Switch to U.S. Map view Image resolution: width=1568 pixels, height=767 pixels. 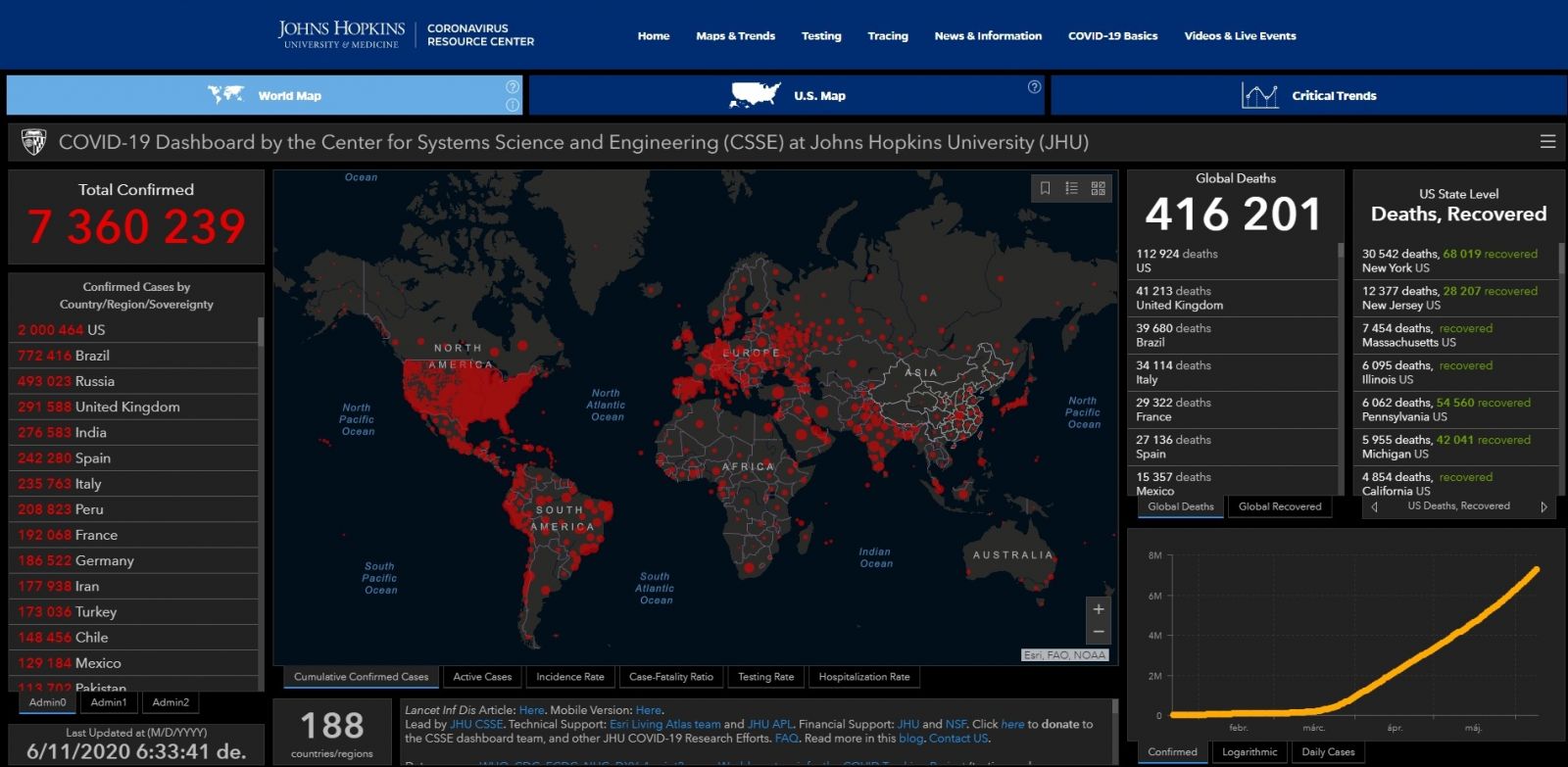pyautogui.click(x=787, y=95)
